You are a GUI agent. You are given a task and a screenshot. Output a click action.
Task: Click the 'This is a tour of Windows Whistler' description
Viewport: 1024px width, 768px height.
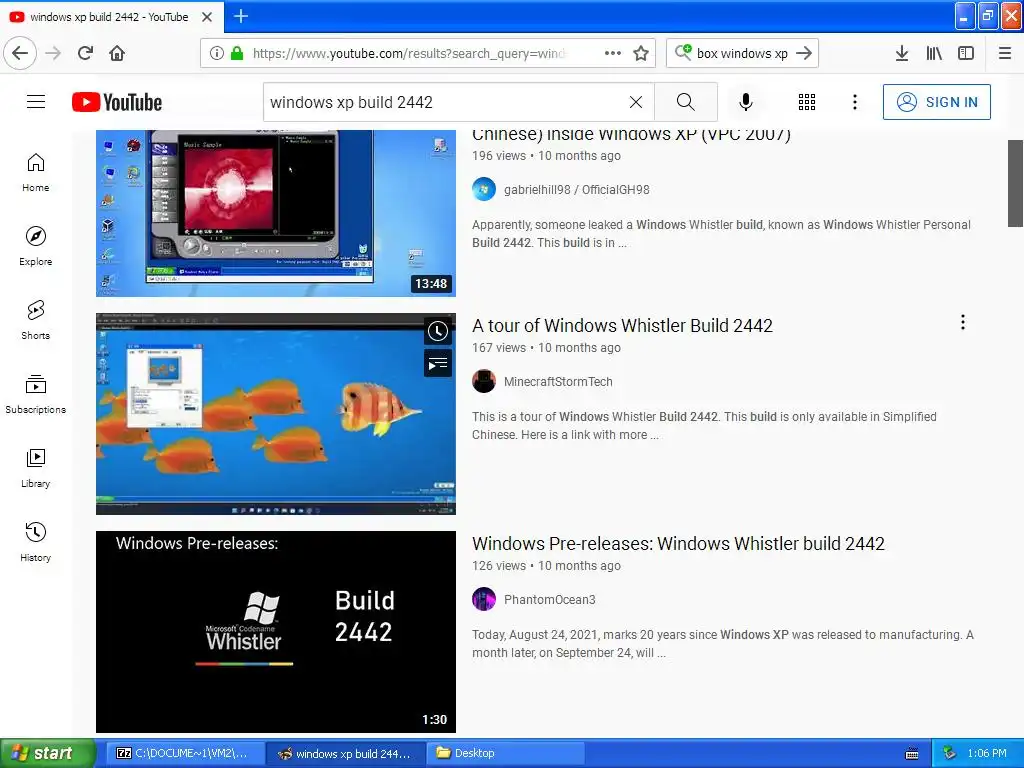(704, 425)
